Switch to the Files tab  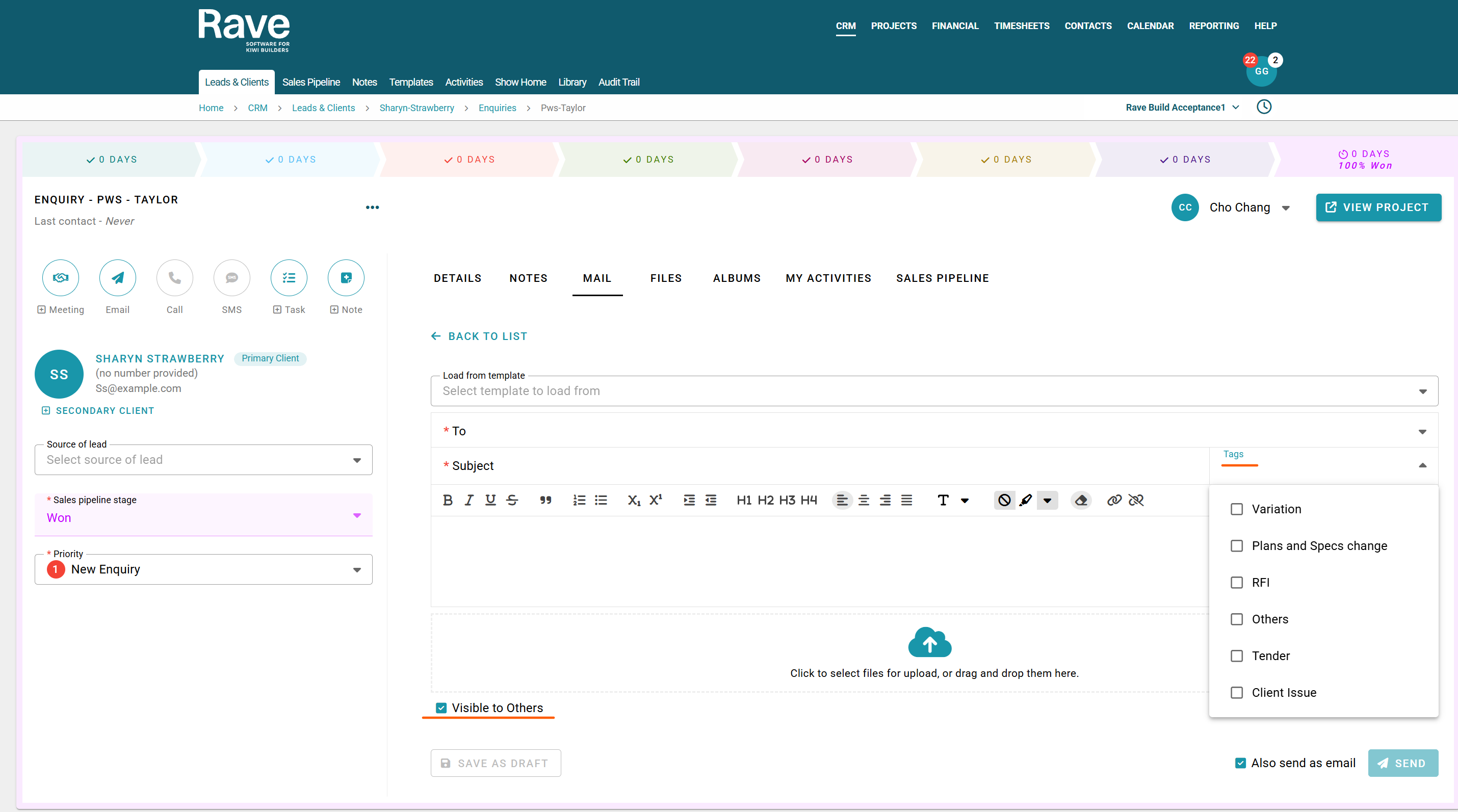[666, 278]
